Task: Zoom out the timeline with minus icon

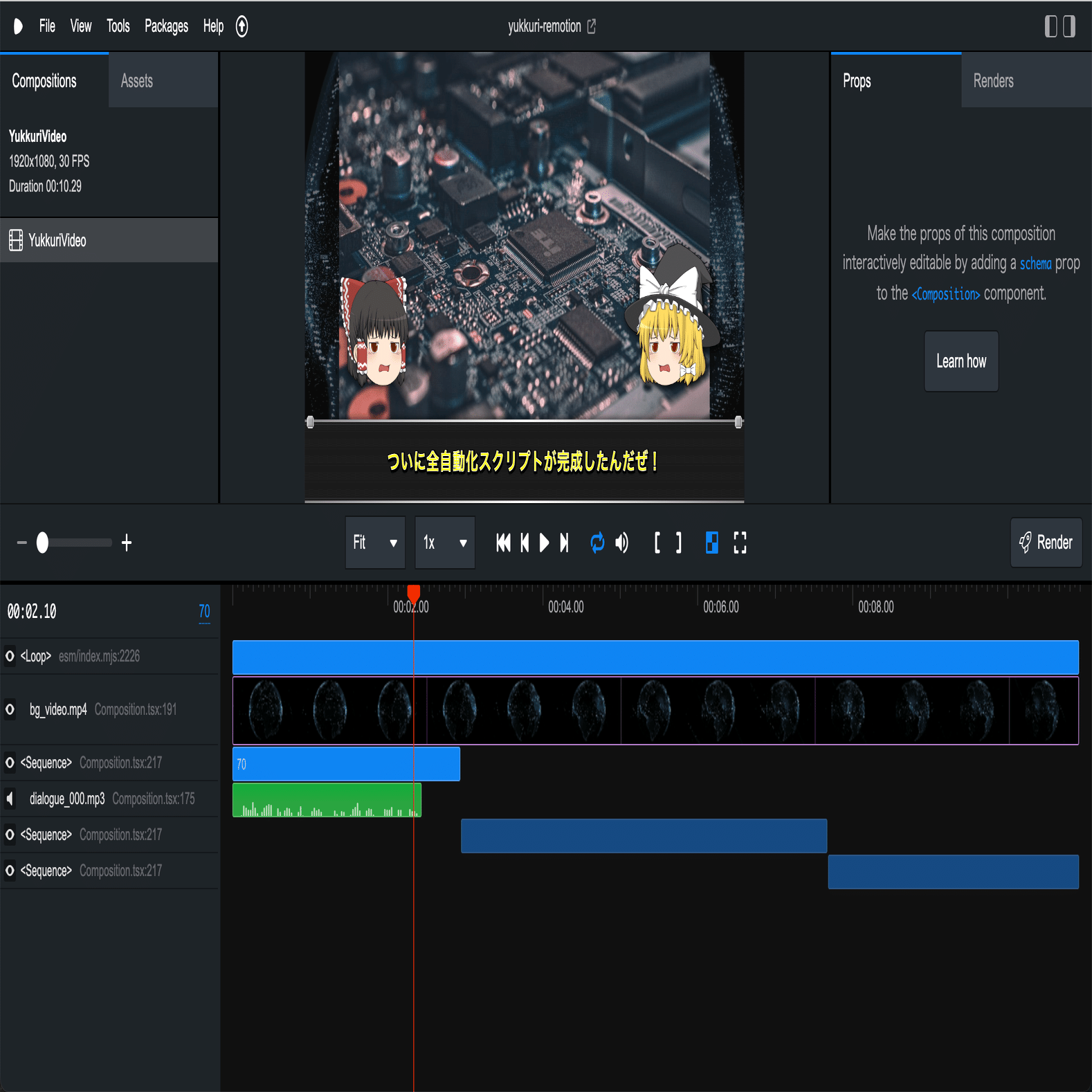Action: click(22, 543)
